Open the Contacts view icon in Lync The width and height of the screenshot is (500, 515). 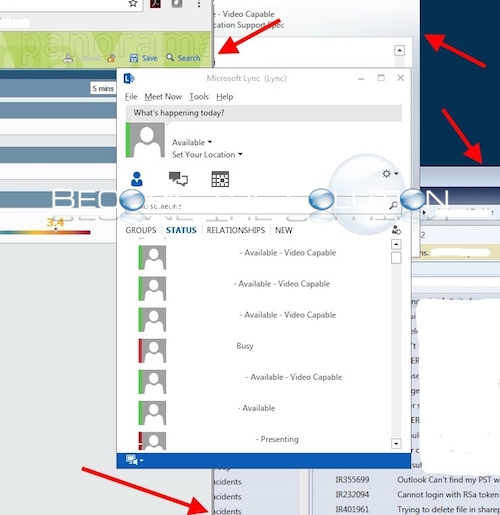pos(137,179)
